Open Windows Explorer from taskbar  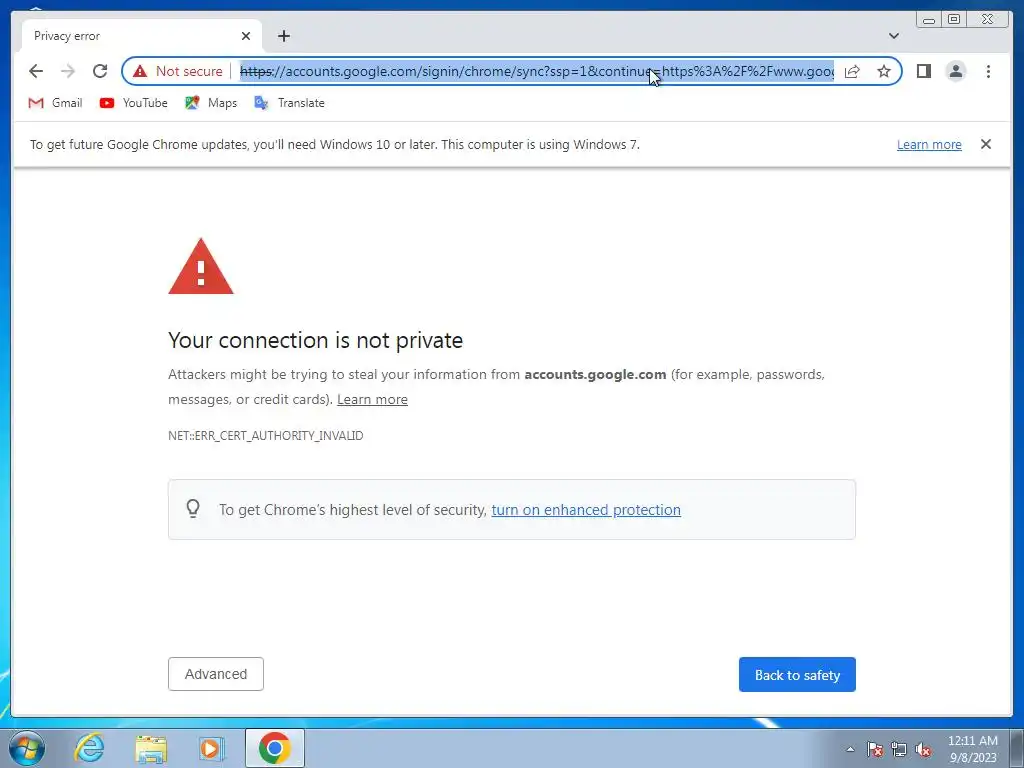coord(151,749)
